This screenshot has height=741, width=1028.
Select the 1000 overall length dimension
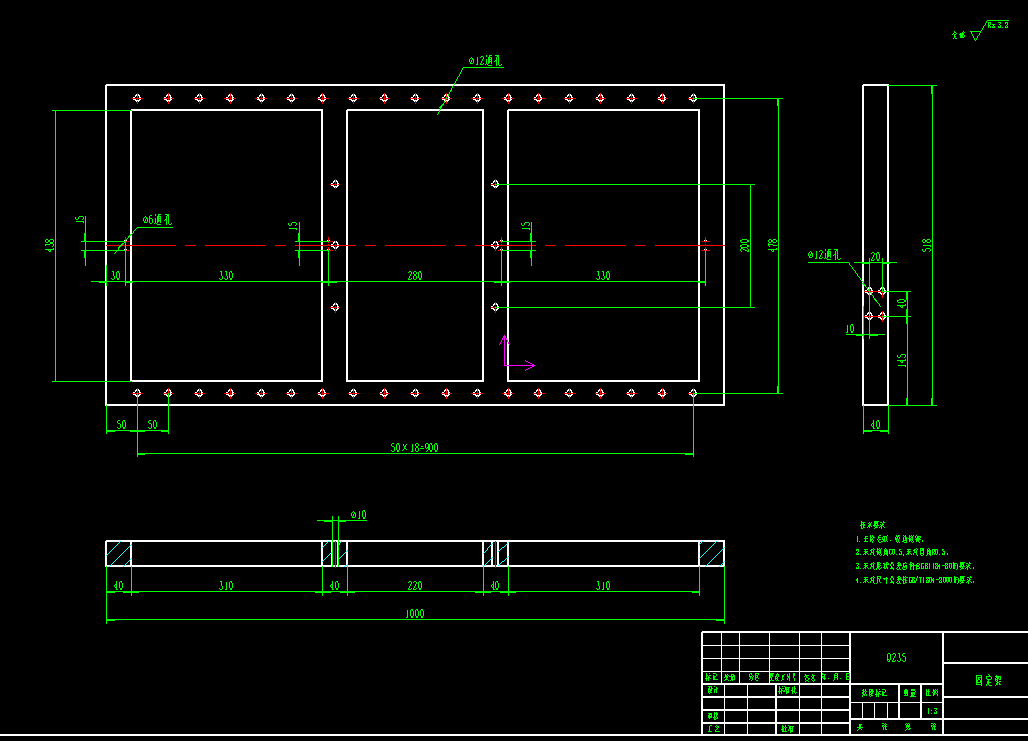pos(414,613)
